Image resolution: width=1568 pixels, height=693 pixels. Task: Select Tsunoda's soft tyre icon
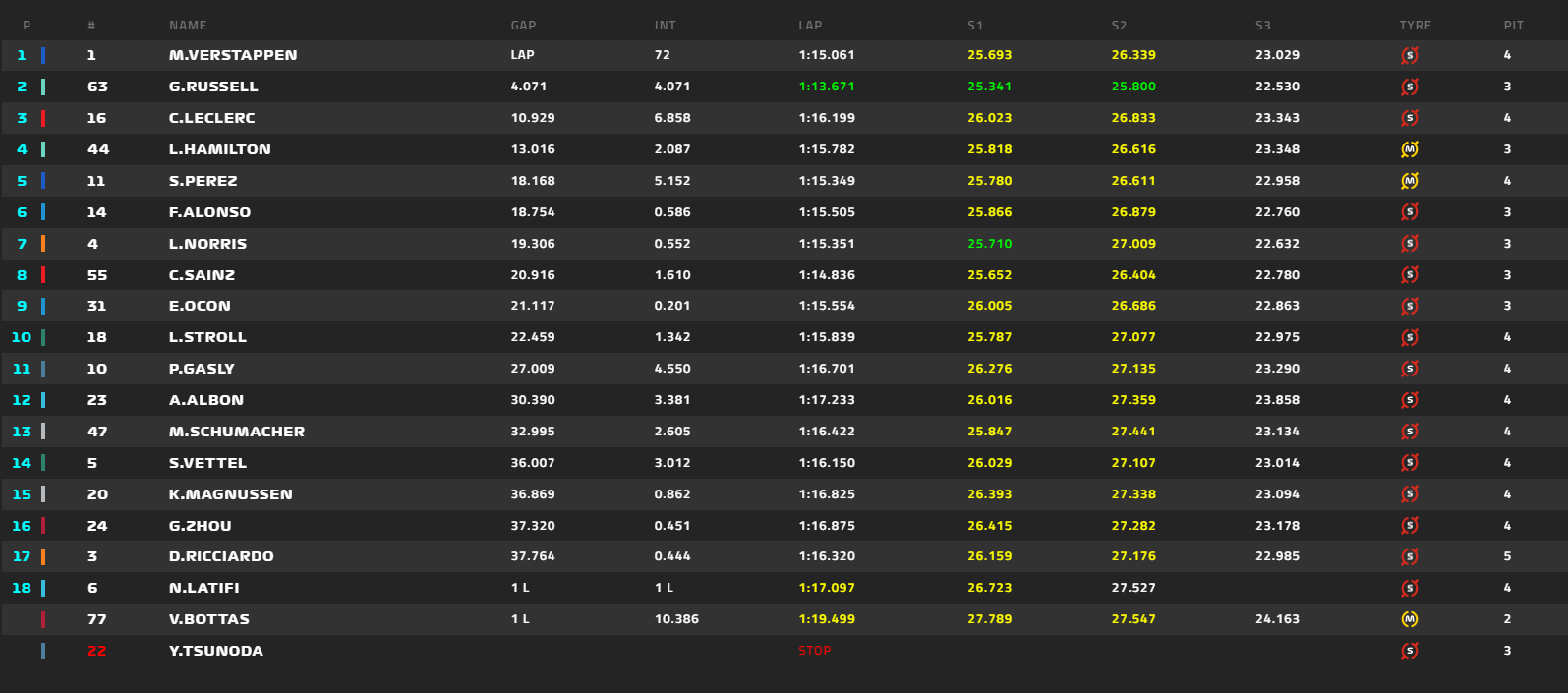click(x=1410, y=651)
